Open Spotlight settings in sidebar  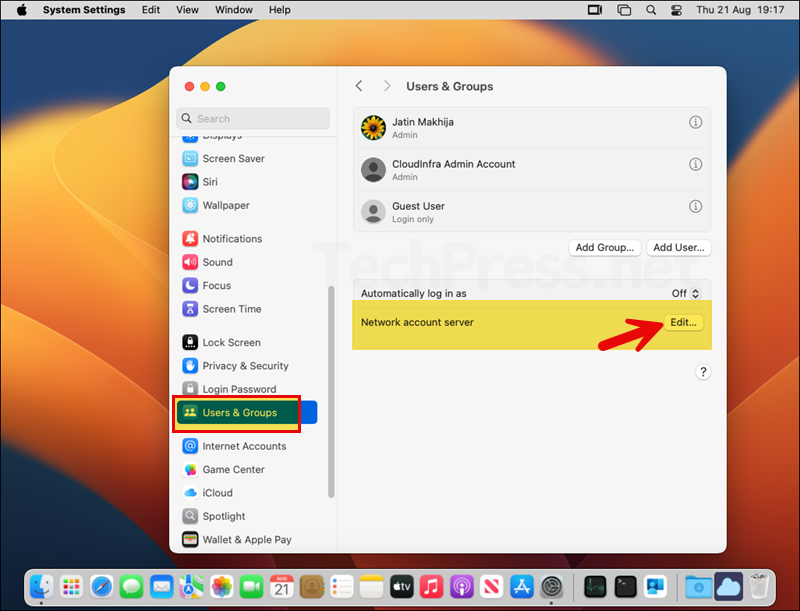tap(214, 517)
